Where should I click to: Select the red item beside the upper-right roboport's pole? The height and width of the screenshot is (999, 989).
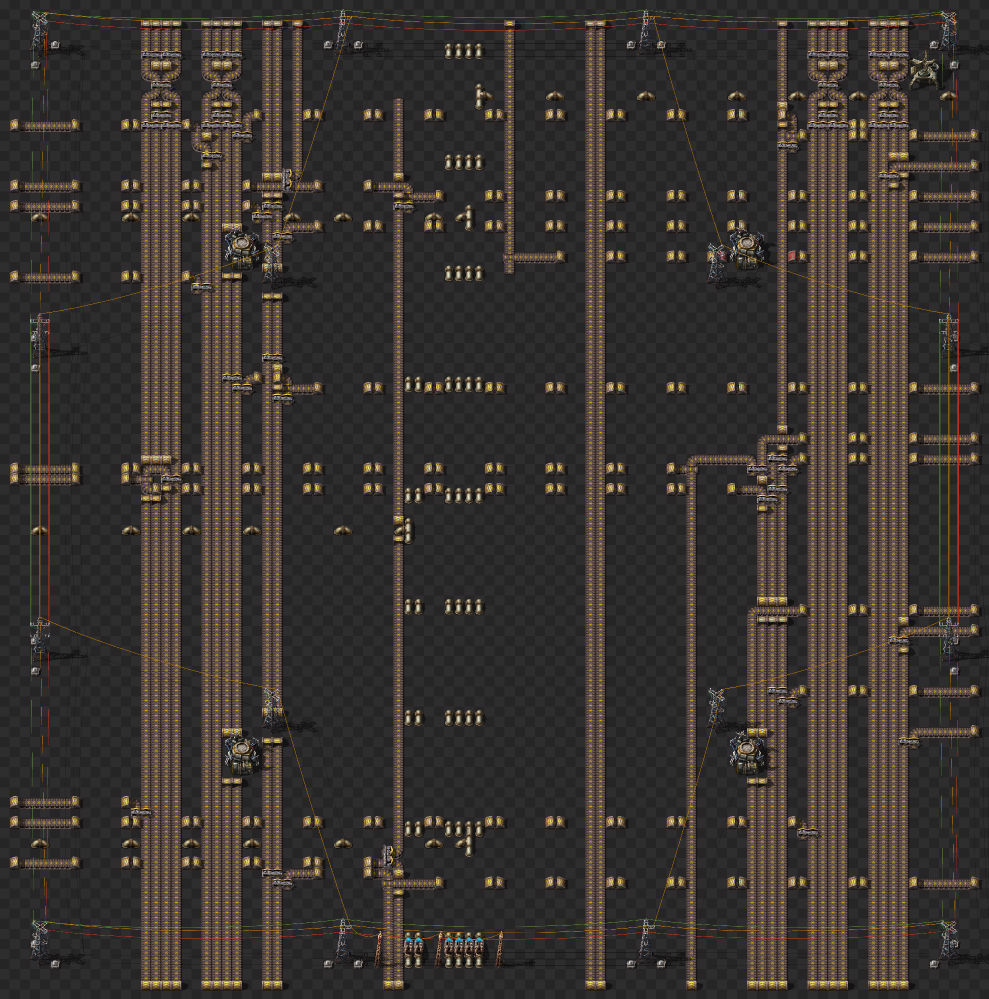point(723,255)
